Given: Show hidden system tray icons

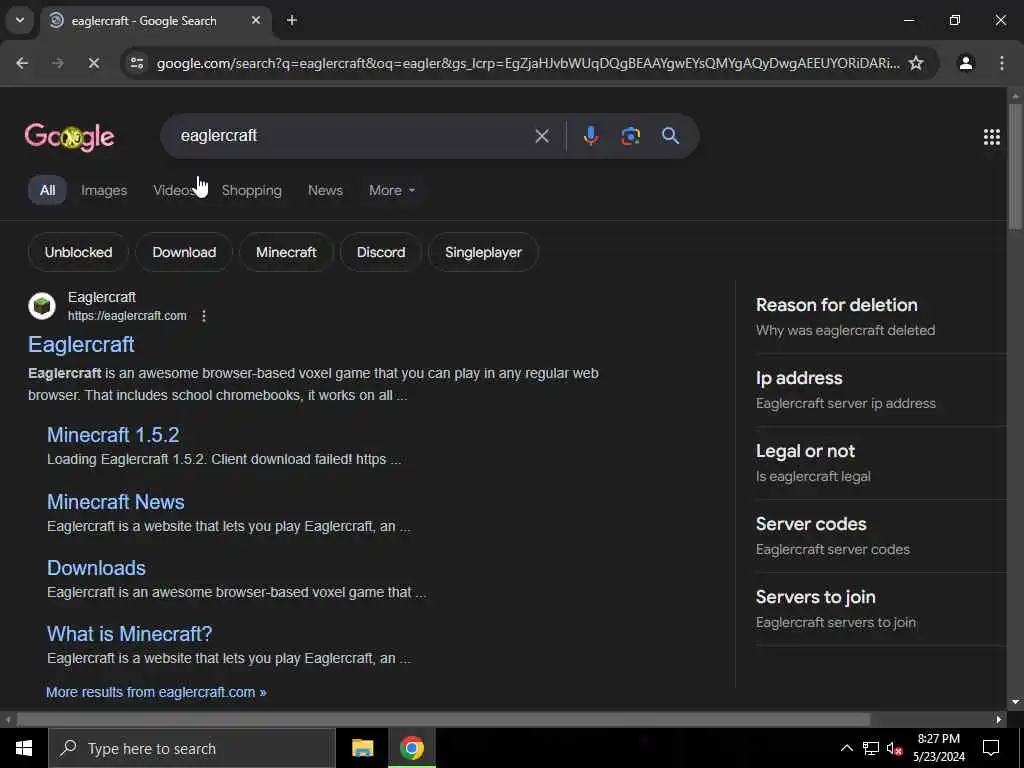Looking at the screenshot, I should 846,748.
